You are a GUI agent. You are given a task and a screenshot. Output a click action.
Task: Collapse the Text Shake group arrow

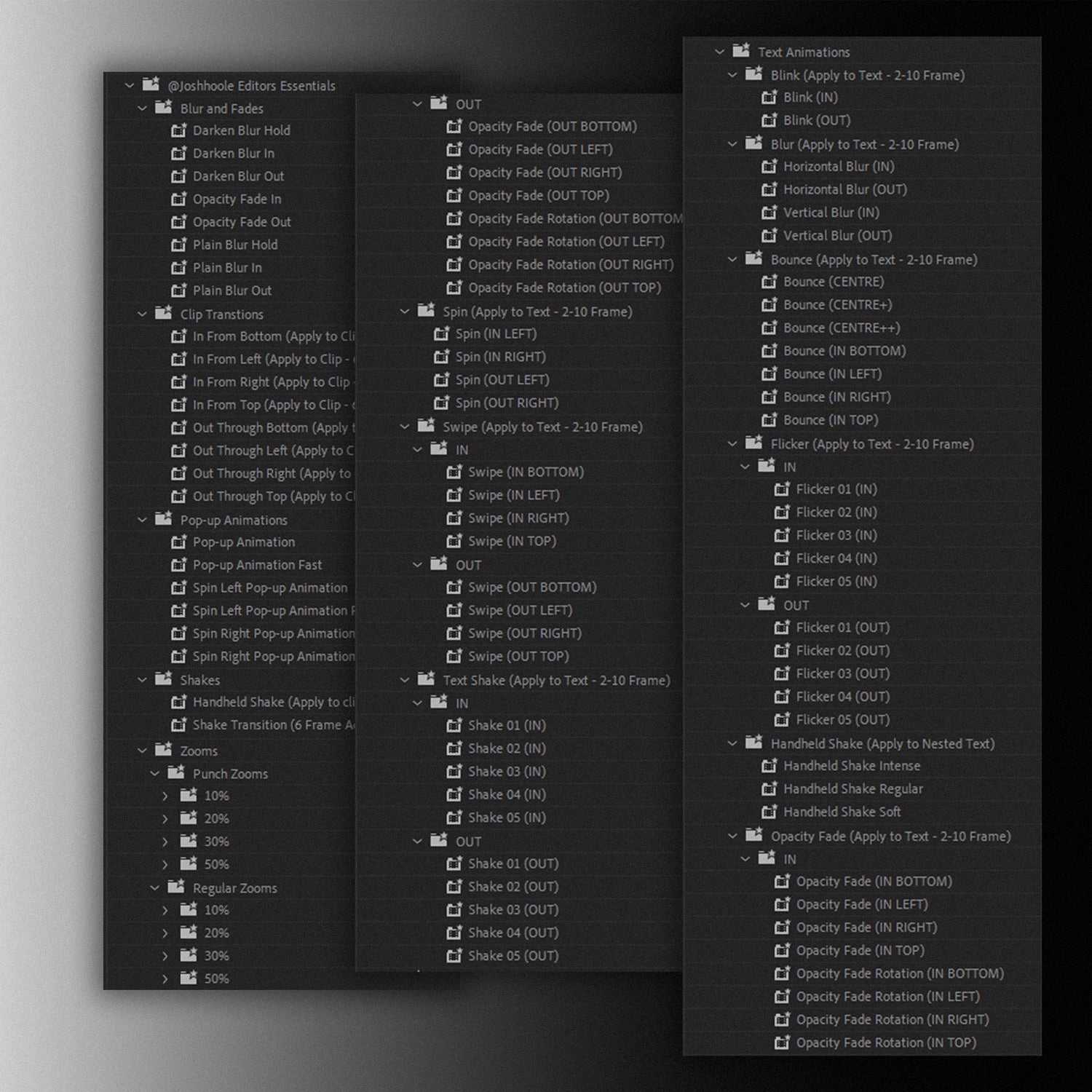[405, 681]
